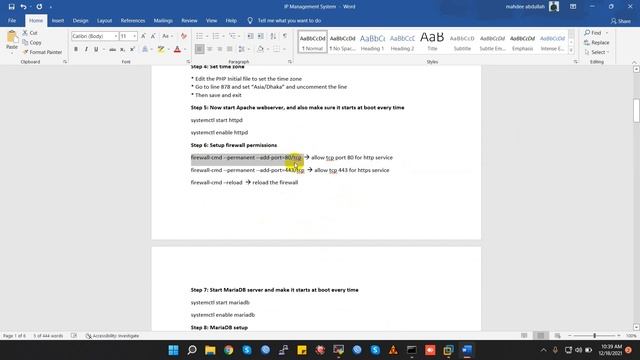Expand the Paragraph dialog launcher
640x360 pixels.
tap(290, 62)
